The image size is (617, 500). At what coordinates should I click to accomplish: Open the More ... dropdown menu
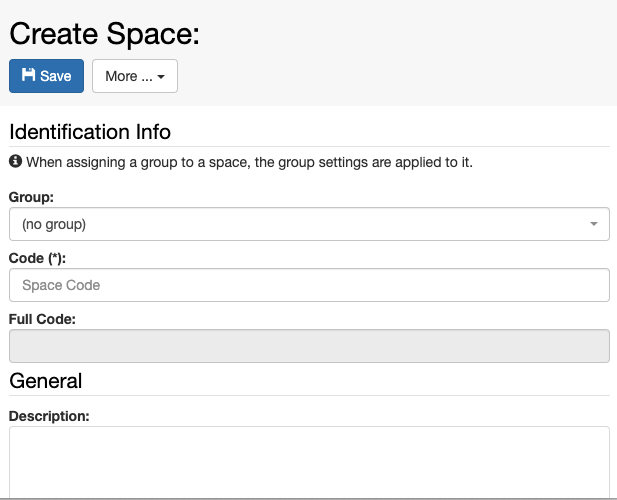[135, 76]
